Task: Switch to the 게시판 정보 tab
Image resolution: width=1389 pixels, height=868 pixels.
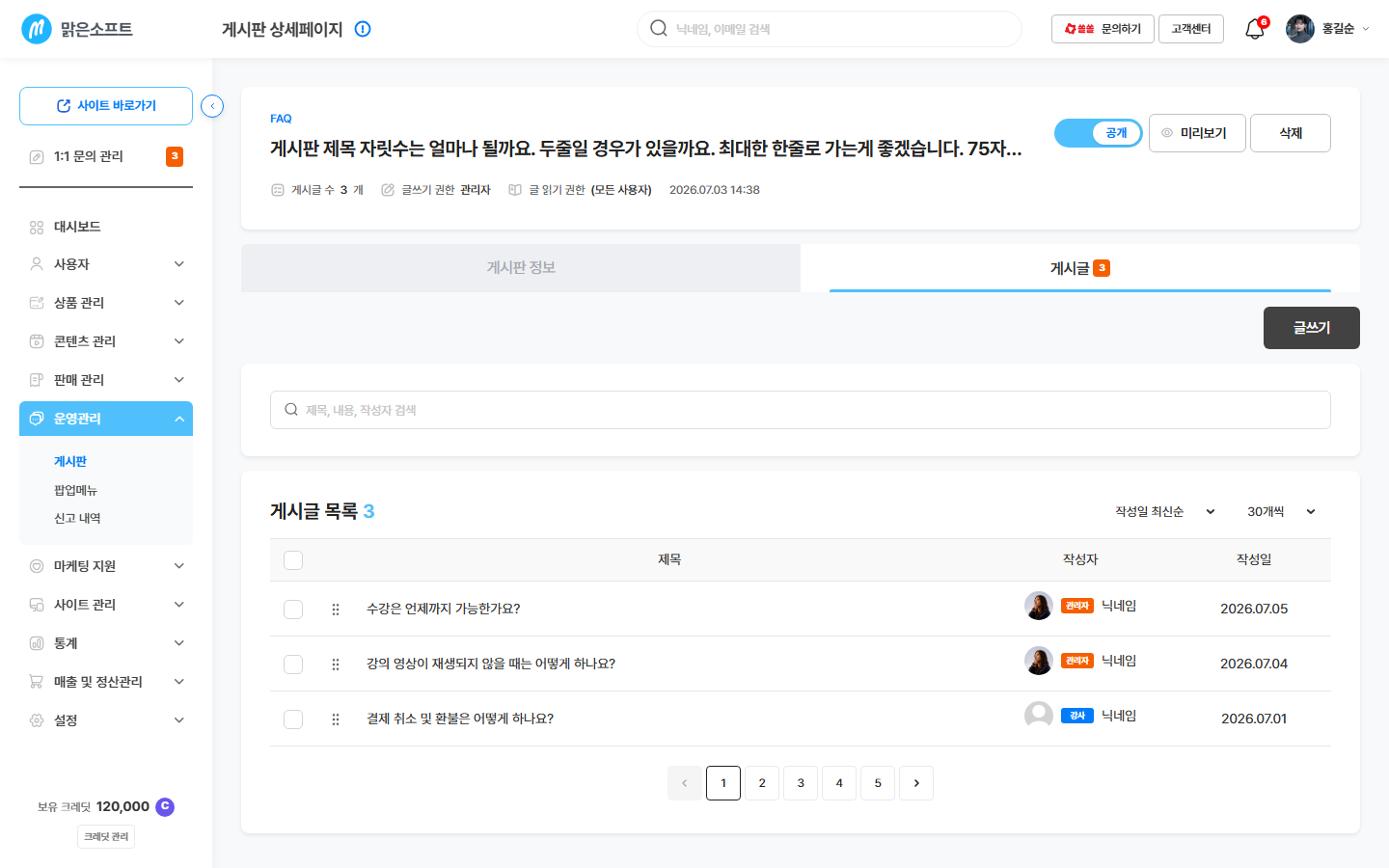Action: (521, 268)
